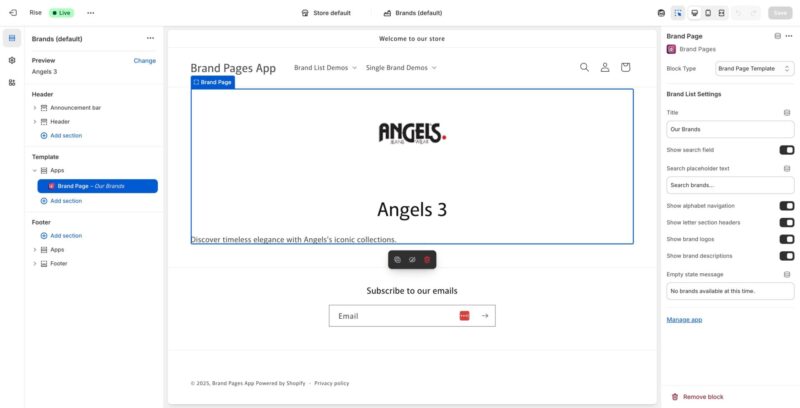Collapse the Template Apps section
Viewport: 800px width, 408px height.
pyautogui.click(x=35, y=170)
